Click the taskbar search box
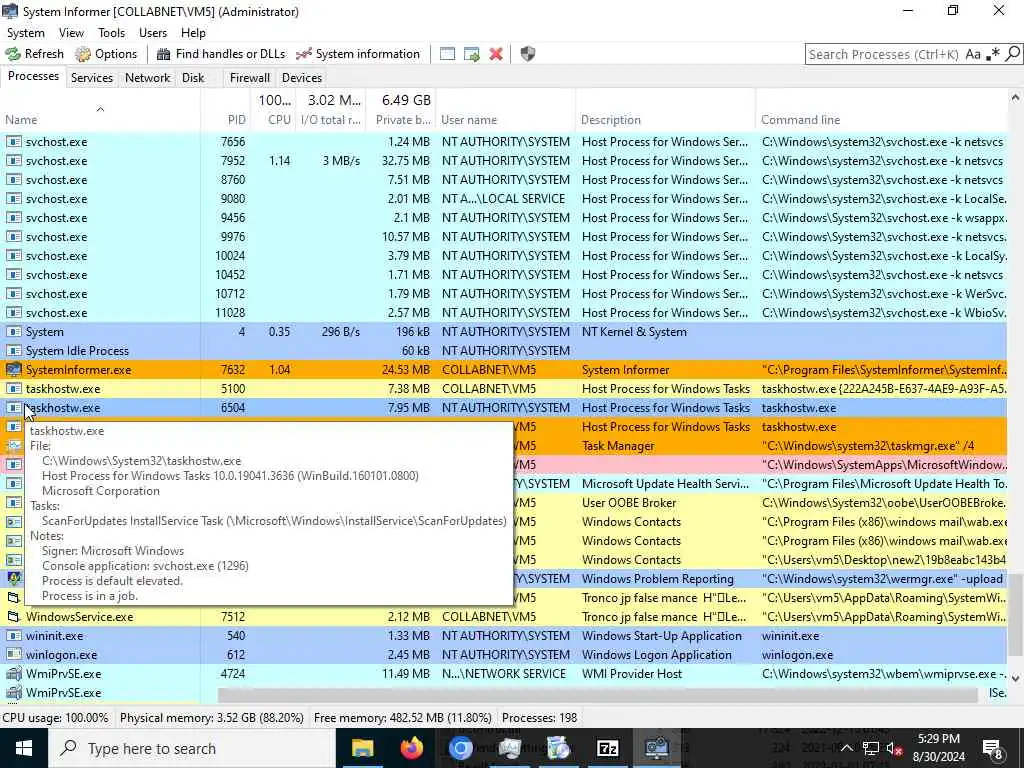The width and height of the screenshot is (1024, 768). [x=192, y=748]
